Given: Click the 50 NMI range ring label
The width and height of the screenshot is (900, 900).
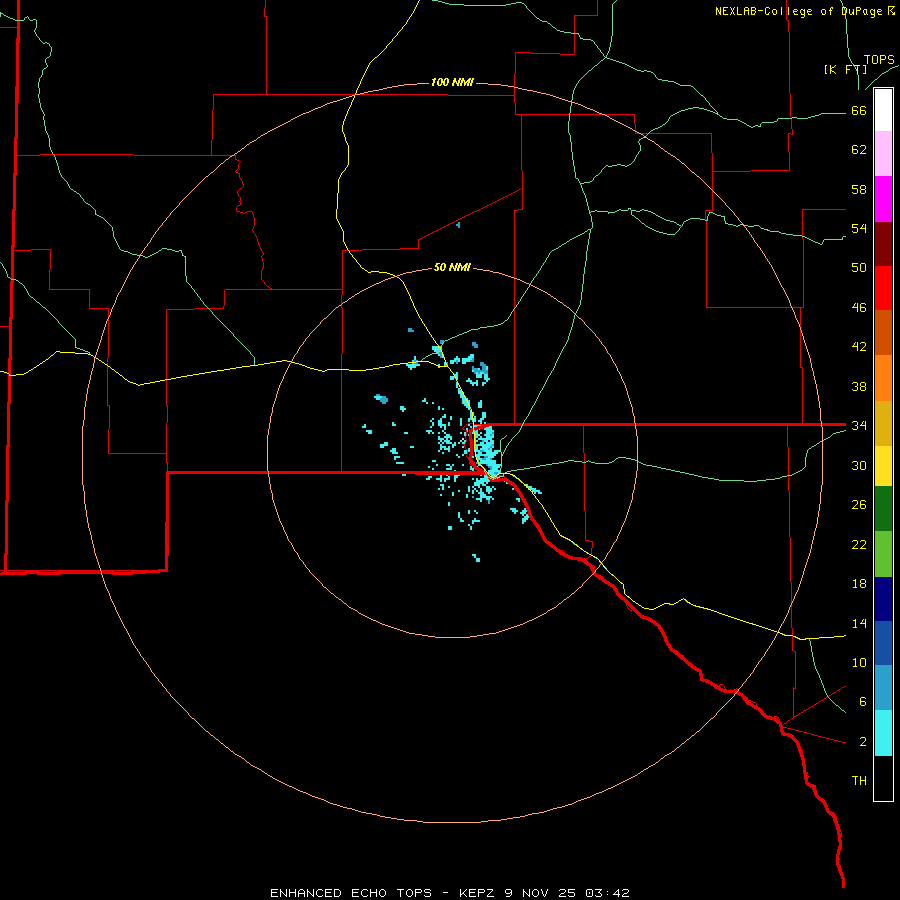Looking at the screenshot, I should click(452, 267).
